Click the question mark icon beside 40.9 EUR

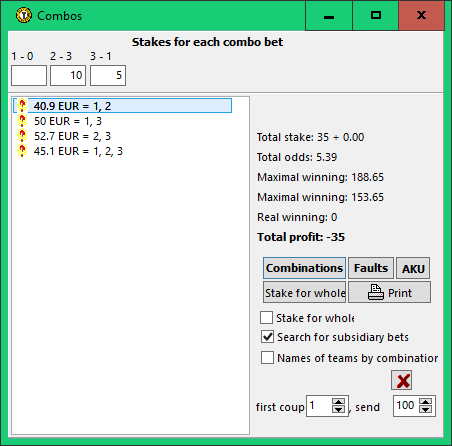coord(22,106)
